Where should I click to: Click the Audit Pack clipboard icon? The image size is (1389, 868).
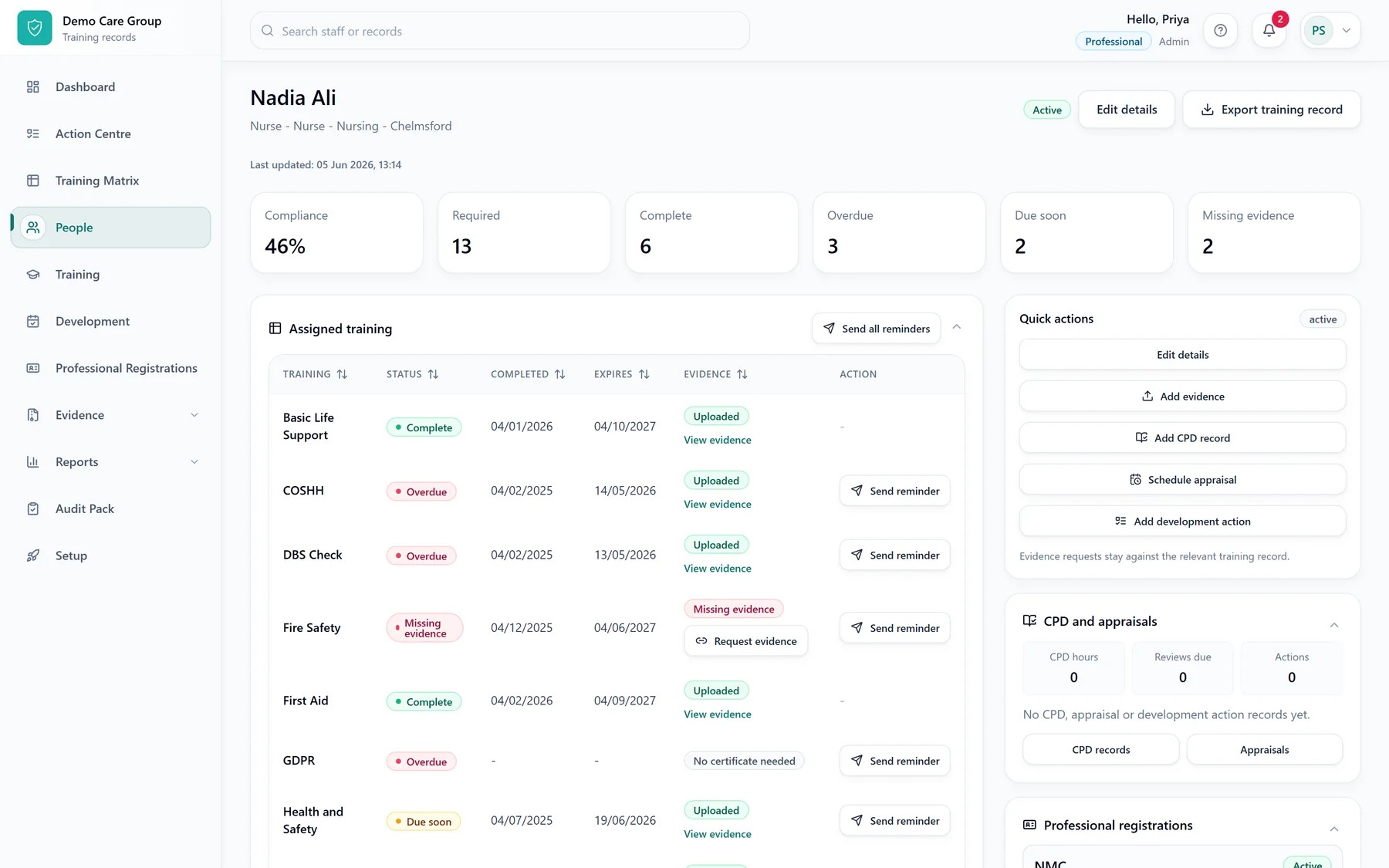(33, 509)
